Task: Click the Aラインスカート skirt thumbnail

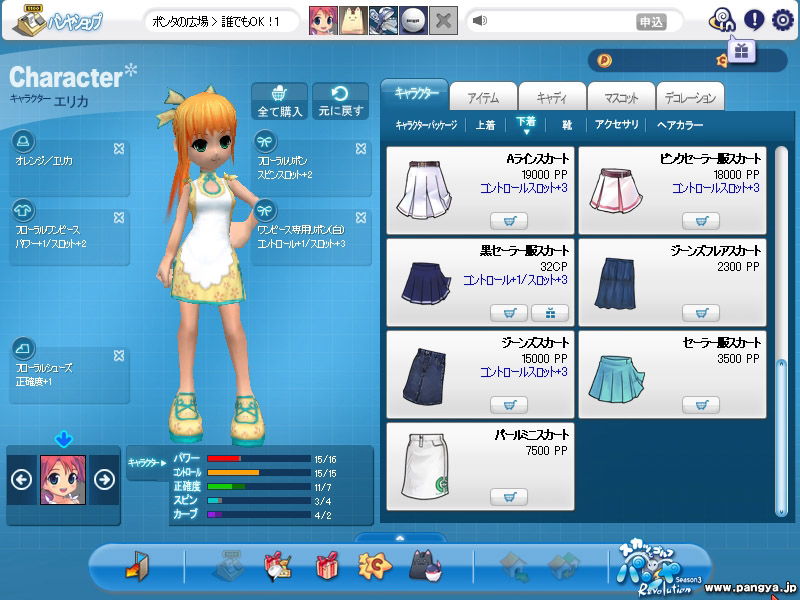Action: pyautogui.click(x=424, y=190)
